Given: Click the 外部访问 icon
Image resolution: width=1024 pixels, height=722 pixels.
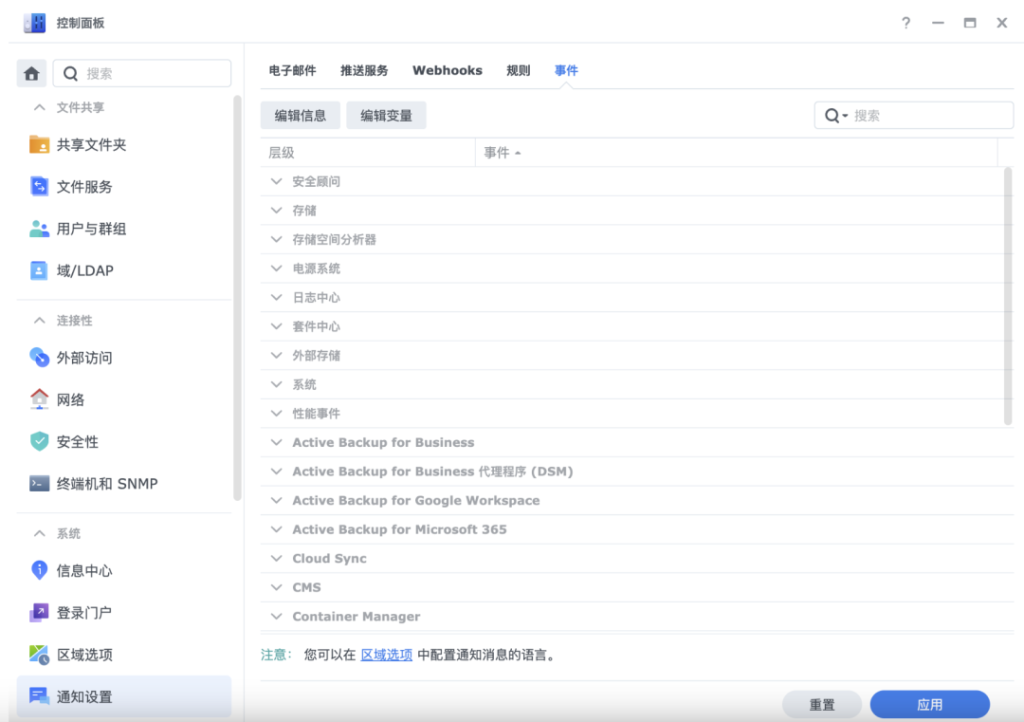Looking at the screenshot, I should [x=39, y=358].
